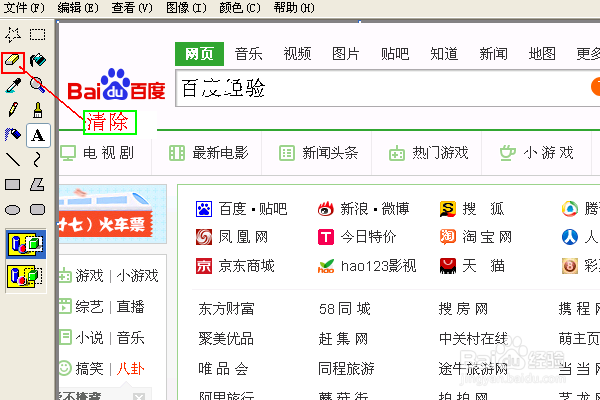
Task: Click the 聚美优品 text link
Action: (x=226, y=339)
